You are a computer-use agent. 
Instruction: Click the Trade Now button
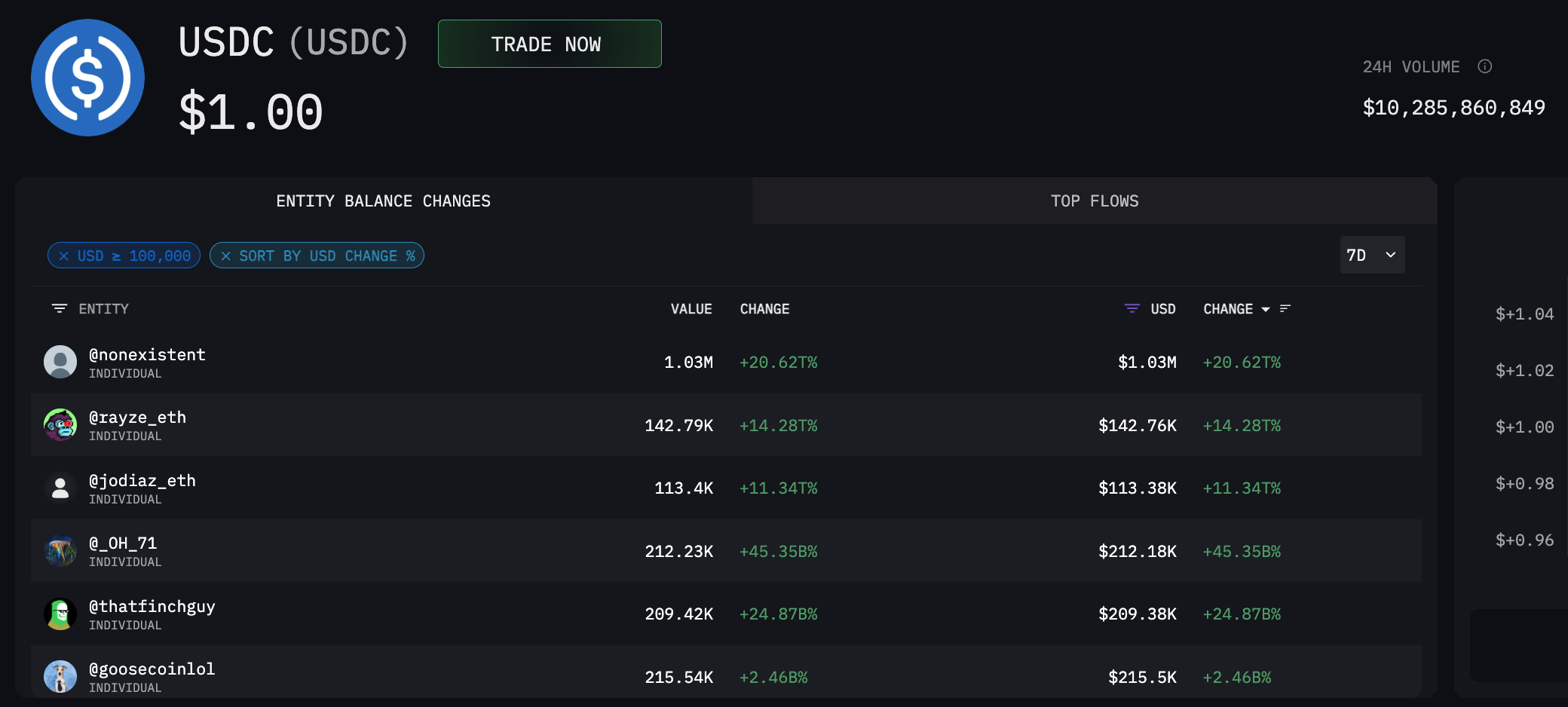click(x=550, y=44)
